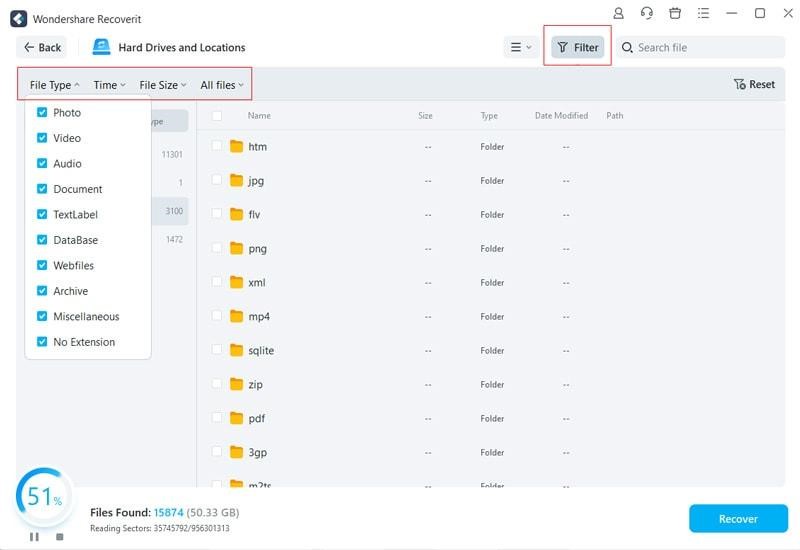Screen dimensions: 800x550
Task: Click the shopping cart icon
Action: [675, 14]
